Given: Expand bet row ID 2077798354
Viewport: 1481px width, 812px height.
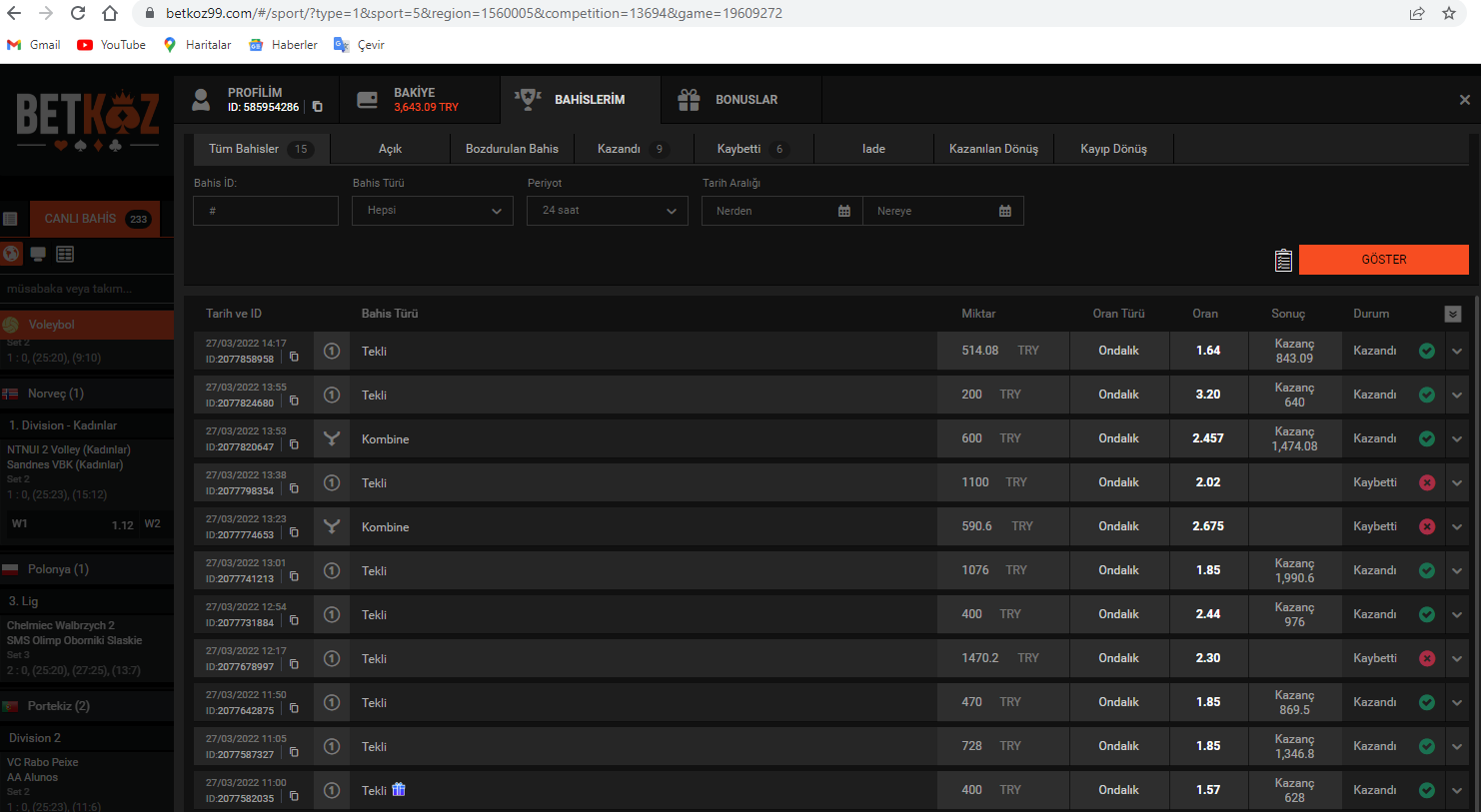Looking at the screenshot, I should point(1457,483).
